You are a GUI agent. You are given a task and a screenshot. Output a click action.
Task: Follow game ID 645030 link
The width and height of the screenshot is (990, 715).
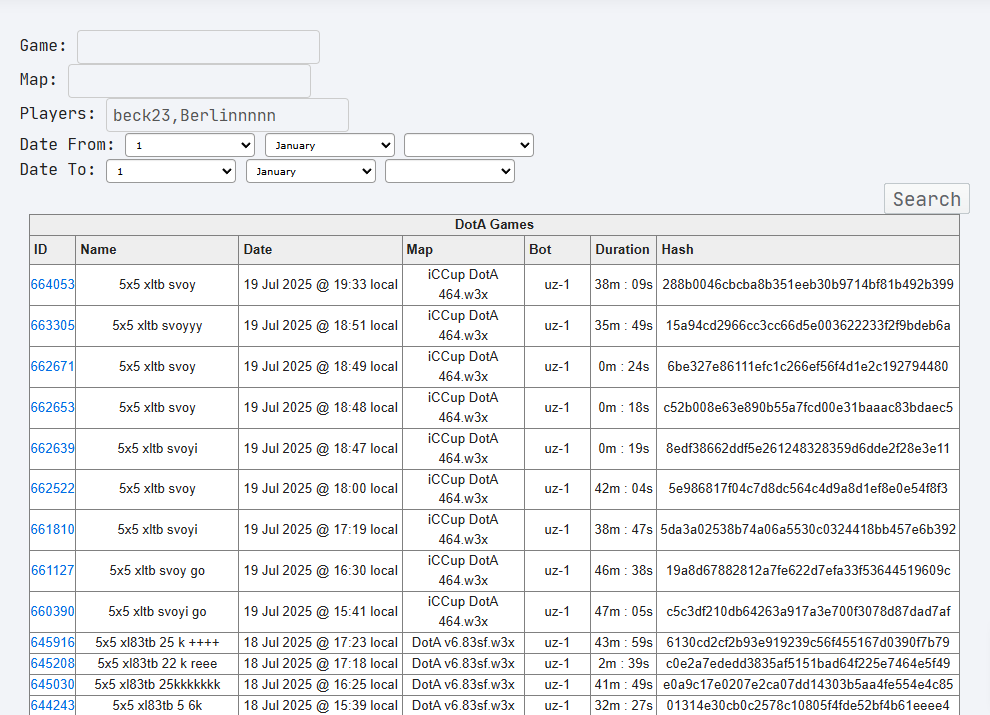[52, 684]
